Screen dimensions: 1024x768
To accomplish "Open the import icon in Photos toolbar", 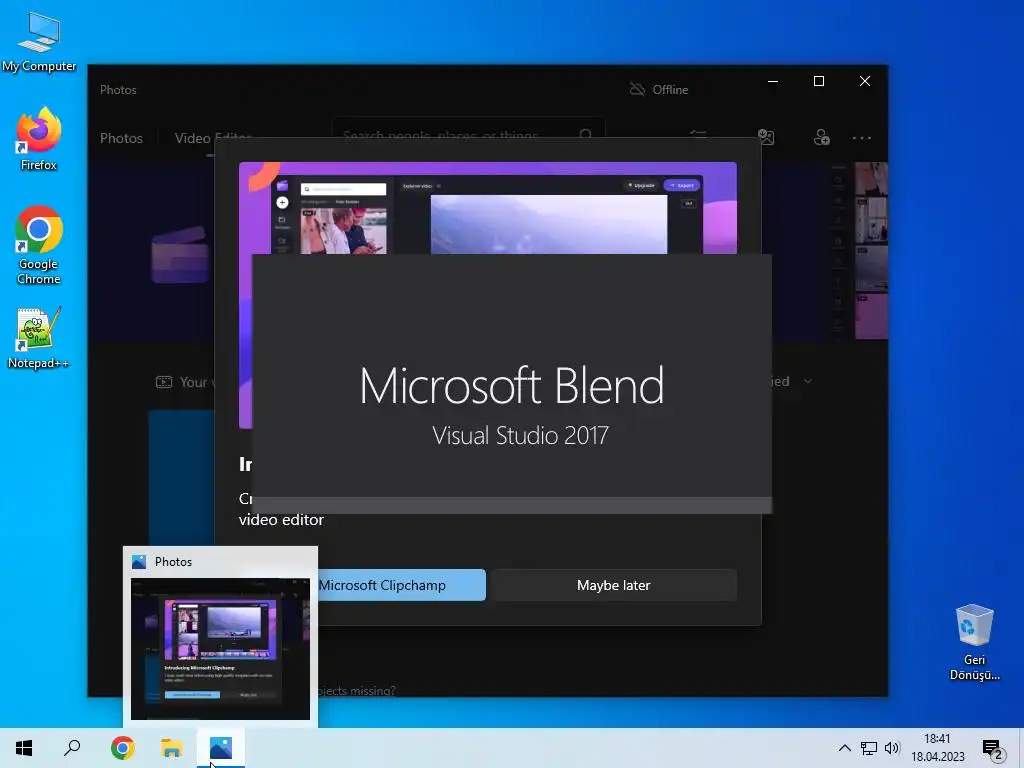I will point(766,137).
